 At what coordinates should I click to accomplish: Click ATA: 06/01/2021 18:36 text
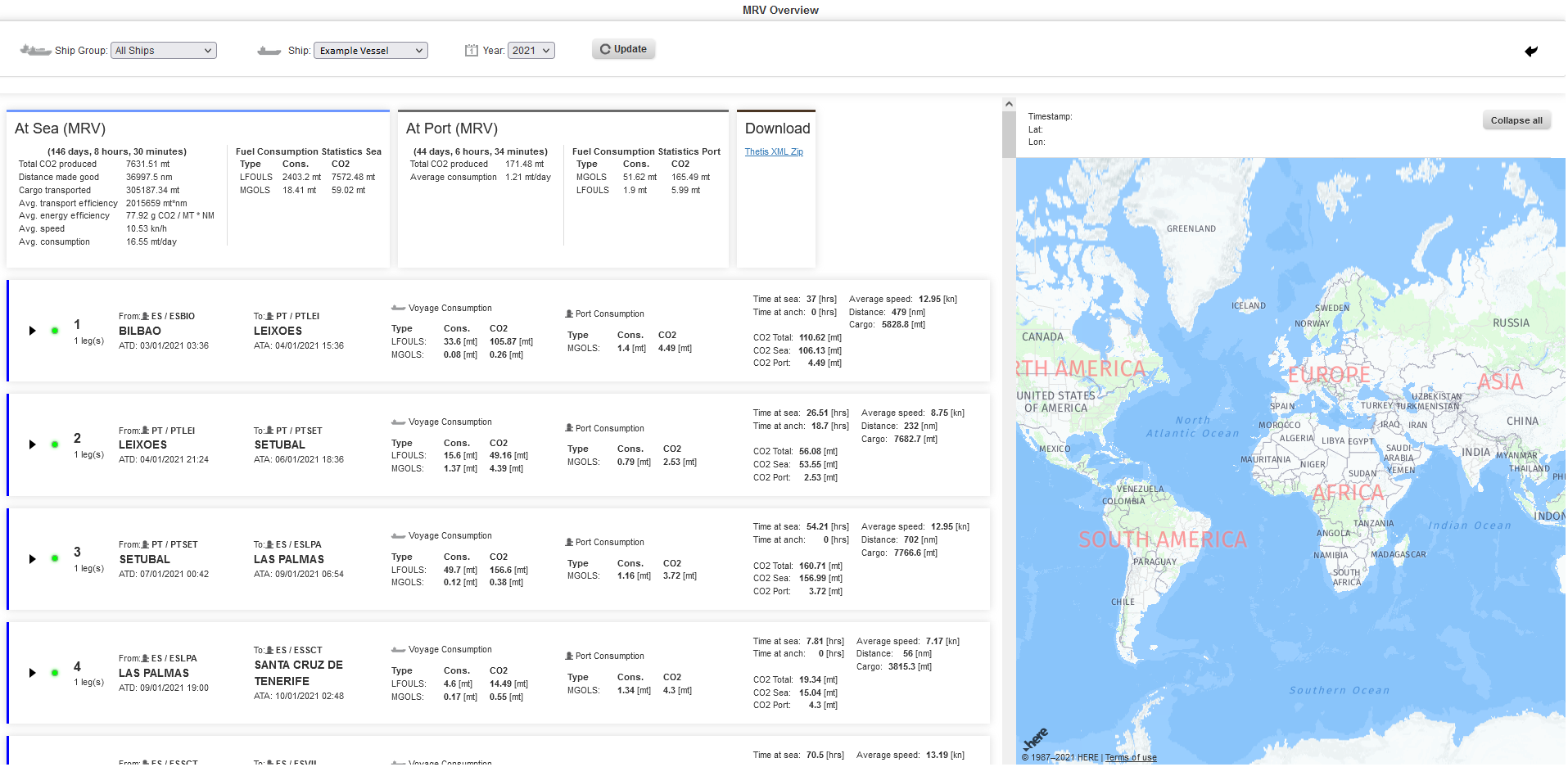(299, 459)
